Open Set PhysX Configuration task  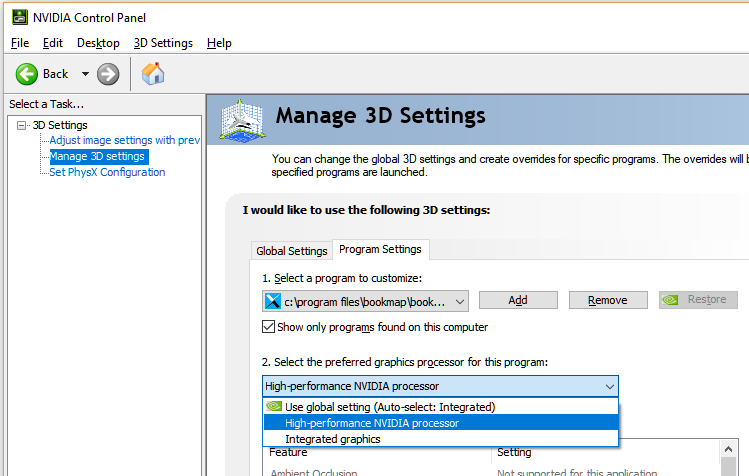107,172
